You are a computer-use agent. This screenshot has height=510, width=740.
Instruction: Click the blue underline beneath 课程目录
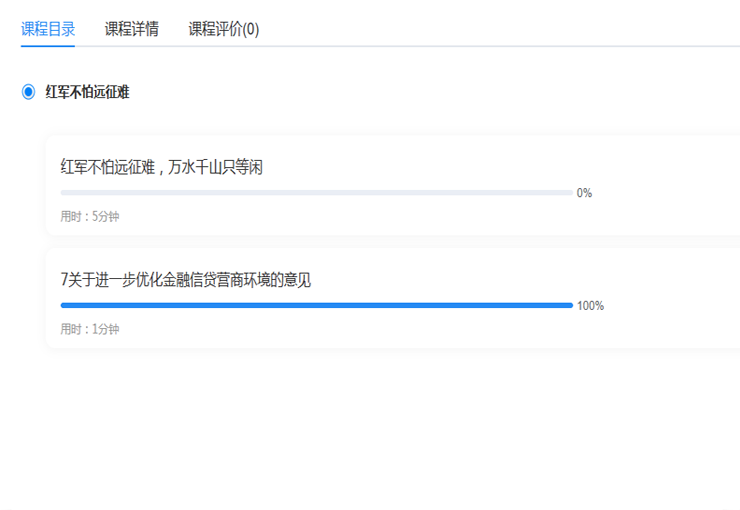[48, 45]
